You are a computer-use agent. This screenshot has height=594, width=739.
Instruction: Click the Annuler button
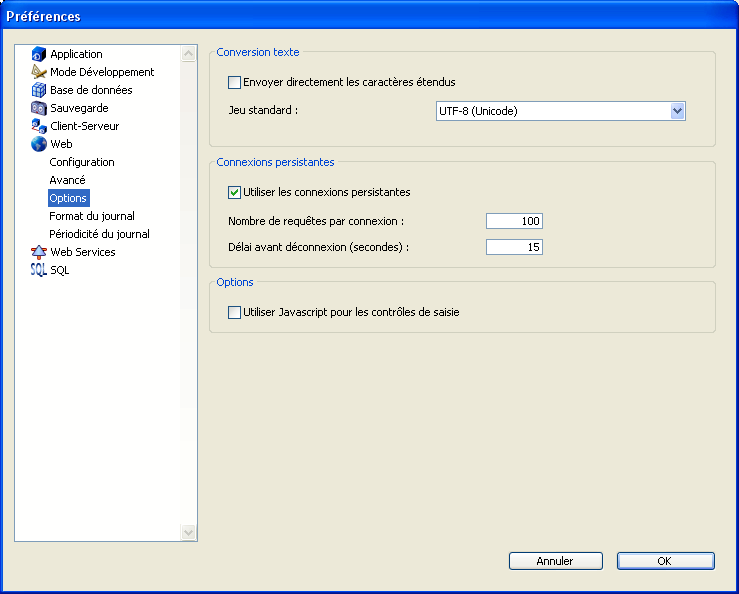(555, 561)
